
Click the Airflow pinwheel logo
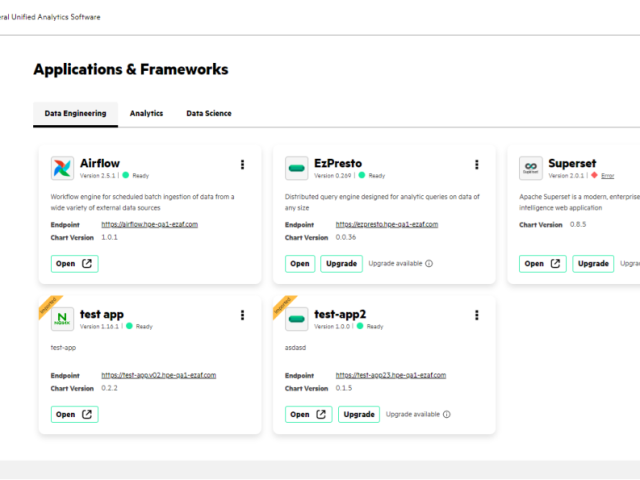pyautogui.click(x=62, y=168)
